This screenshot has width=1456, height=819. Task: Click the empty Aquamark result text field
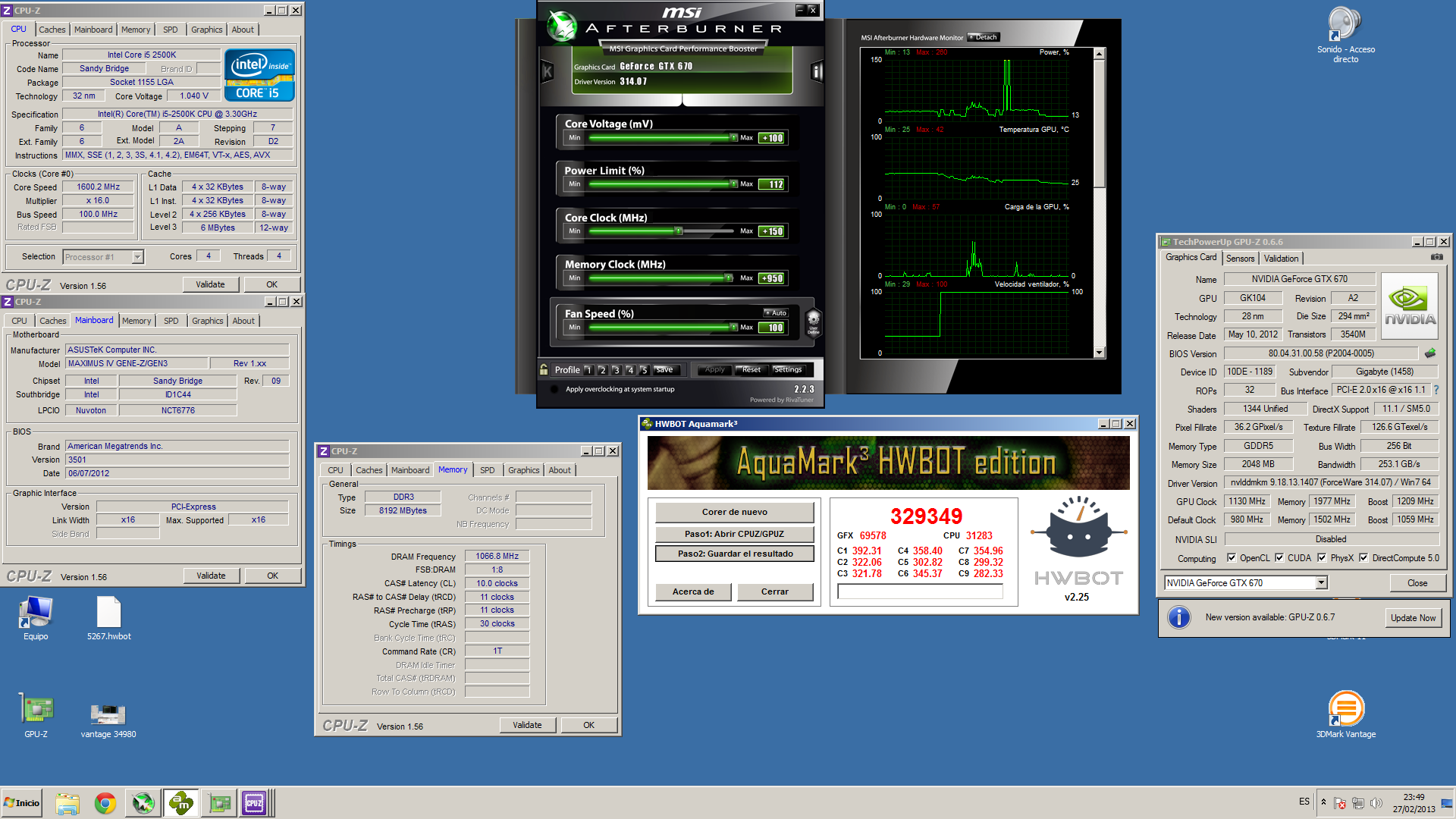pyautogui.click(x=920, y=592)
